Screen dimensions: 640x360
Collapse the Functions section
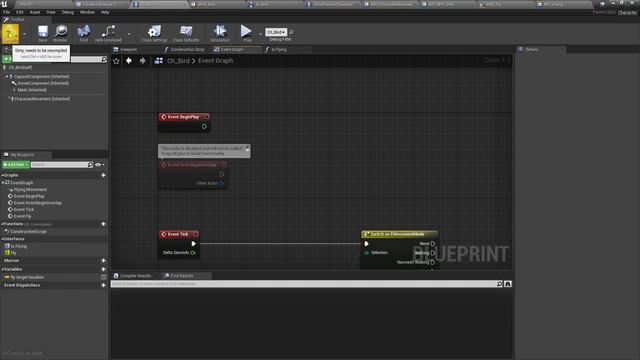[2, 224]
